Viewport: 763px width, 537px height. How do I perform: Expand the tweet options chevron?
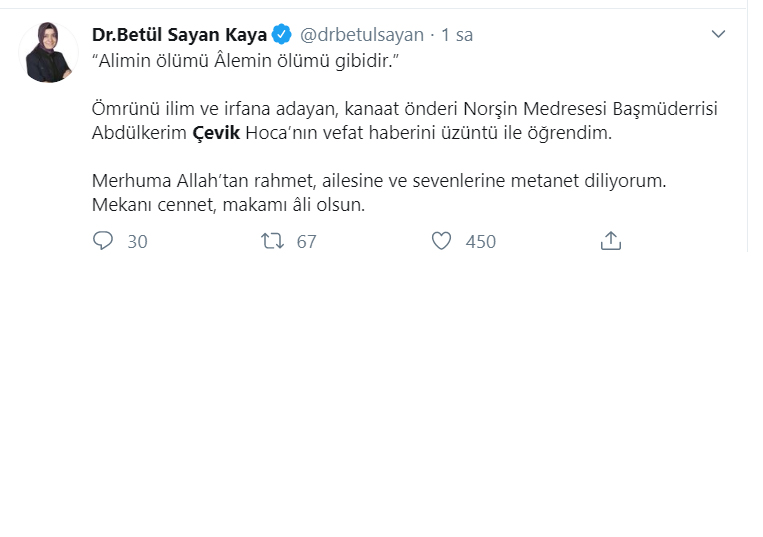click(x=718, y=35)
